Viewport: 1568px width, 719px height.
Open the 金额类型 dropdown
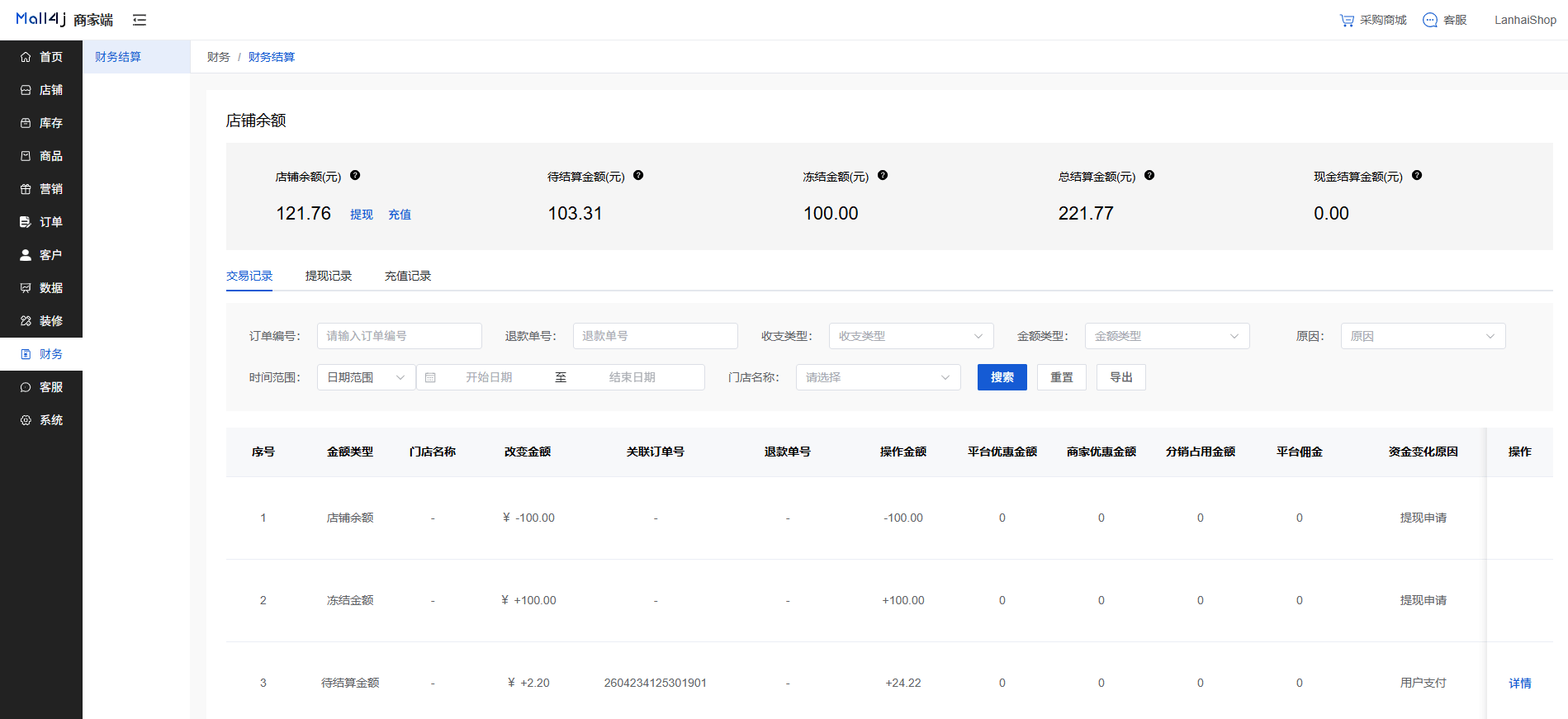click(x=1168, y=336)
